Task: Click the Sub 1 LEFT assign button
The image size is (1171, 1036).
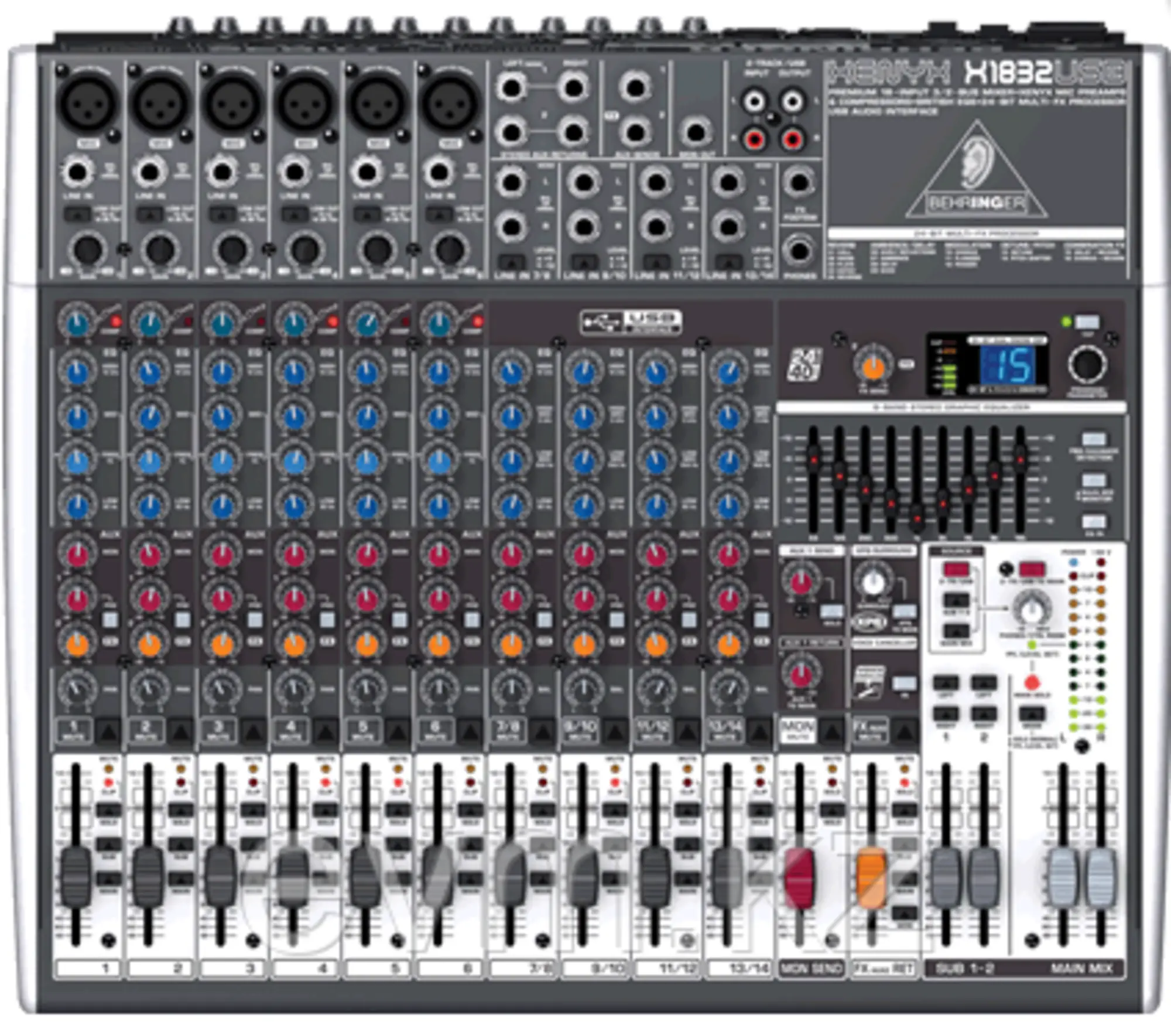Action: 946,682
